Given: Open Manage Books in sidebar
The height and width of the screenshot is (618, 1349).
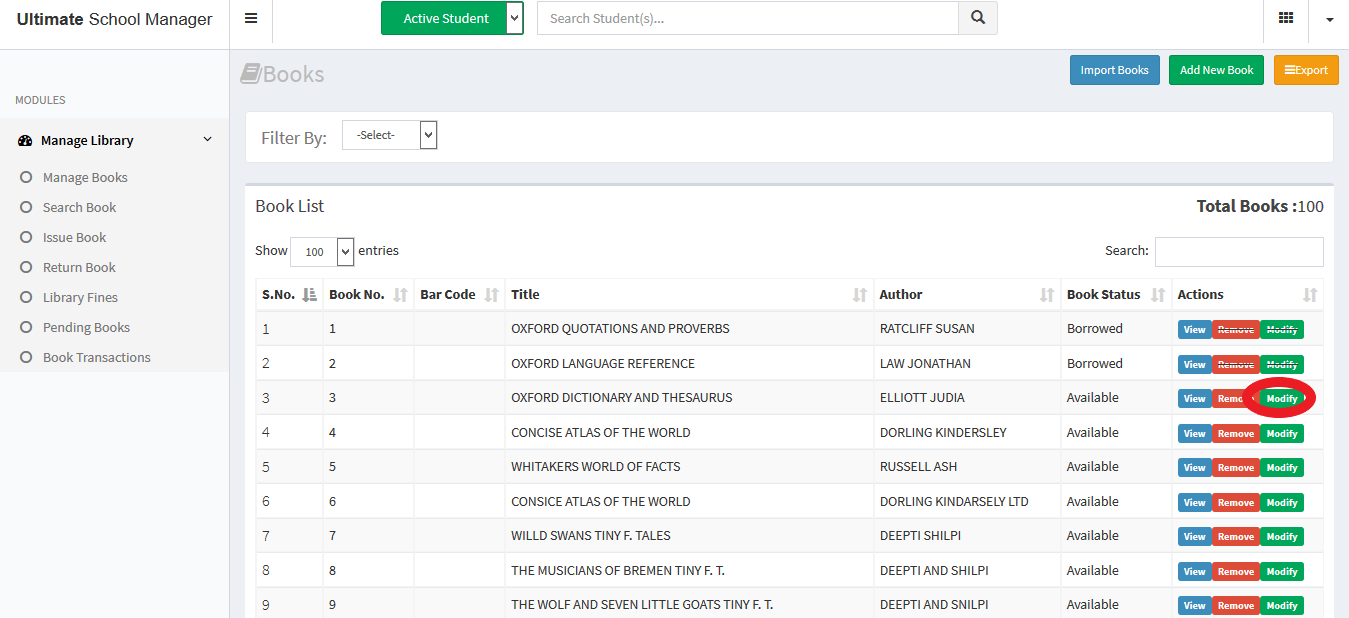Looking at the screenshot, I should coord(85,177).
